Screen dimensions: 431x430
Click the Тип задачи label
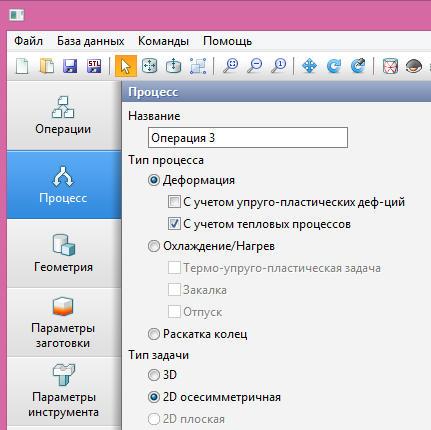pos(159,355)
